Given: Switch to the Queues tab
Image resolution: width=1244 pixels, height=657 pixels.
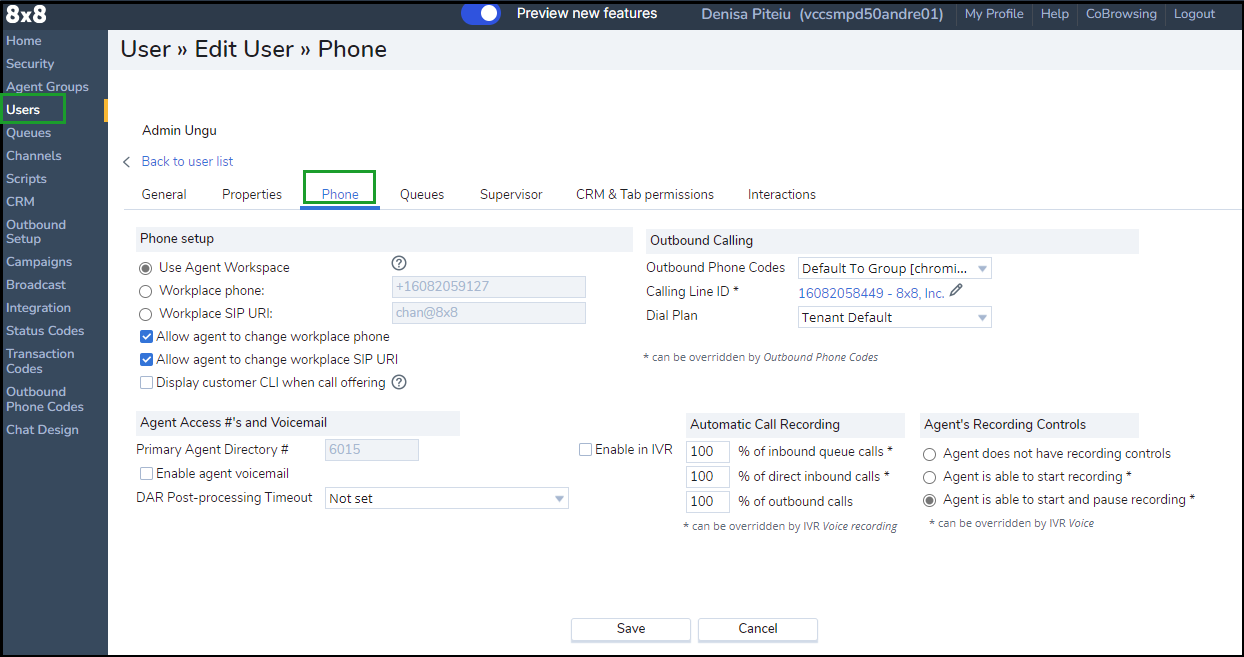Looking at the screenshot, I should tap(422, 194).
